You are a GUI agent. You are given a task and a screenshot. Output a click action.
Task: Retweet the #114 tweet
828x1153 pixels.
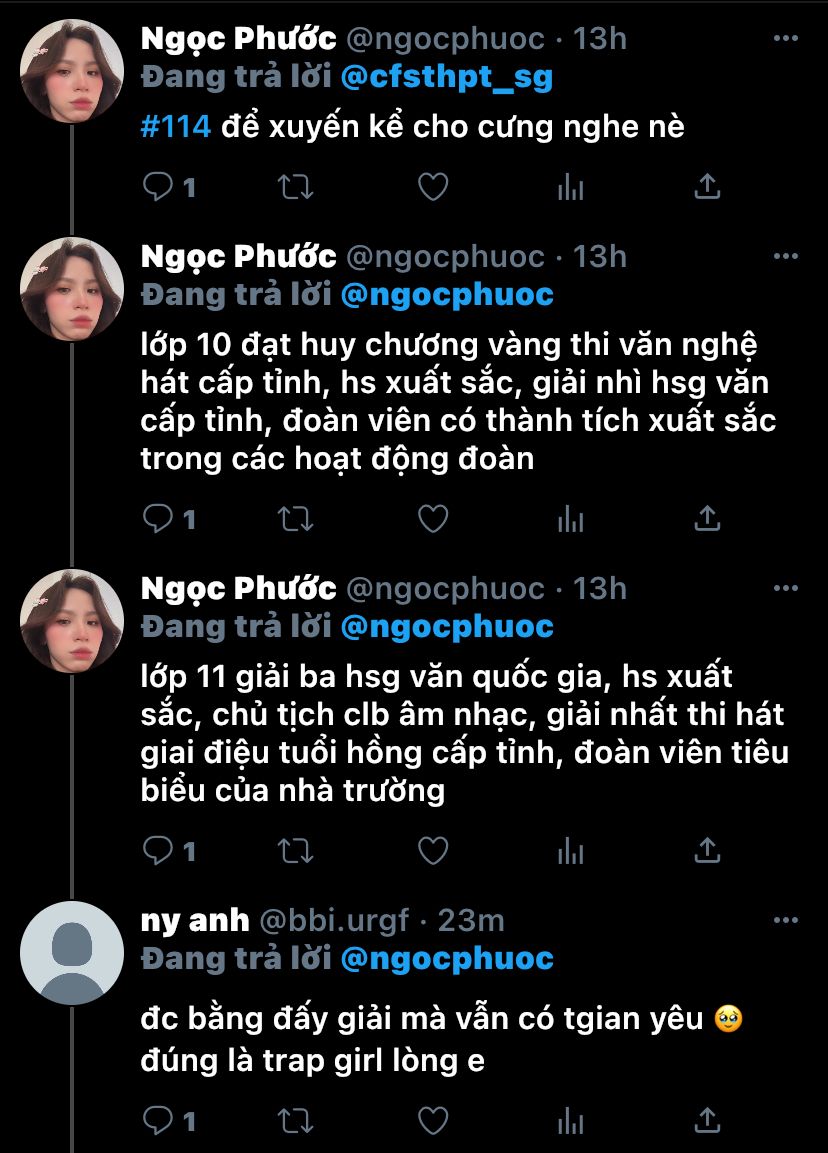(x=295, y=187)
